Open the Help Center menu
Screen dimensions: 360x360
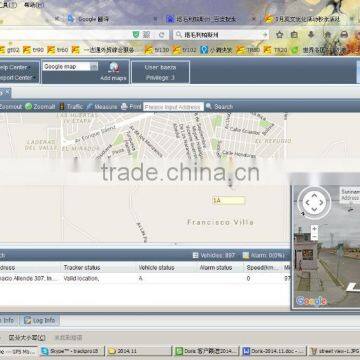(15, 67)
